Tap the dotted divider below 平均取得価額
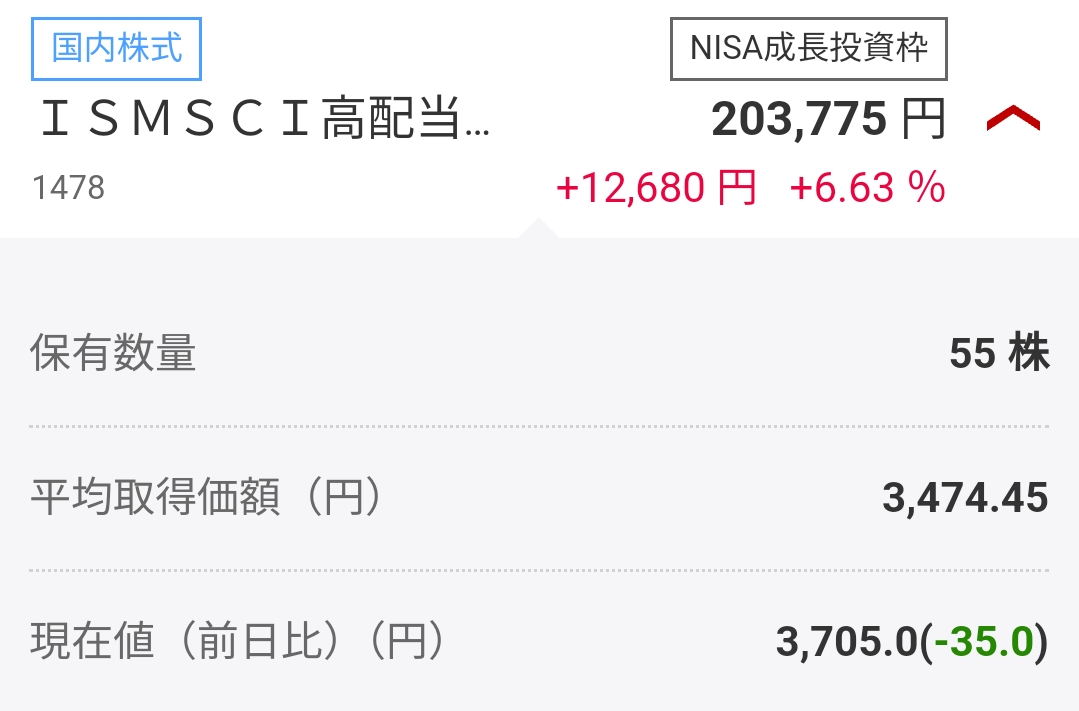The height and width of the screenshot is (711, 1079). click(539, 570)
